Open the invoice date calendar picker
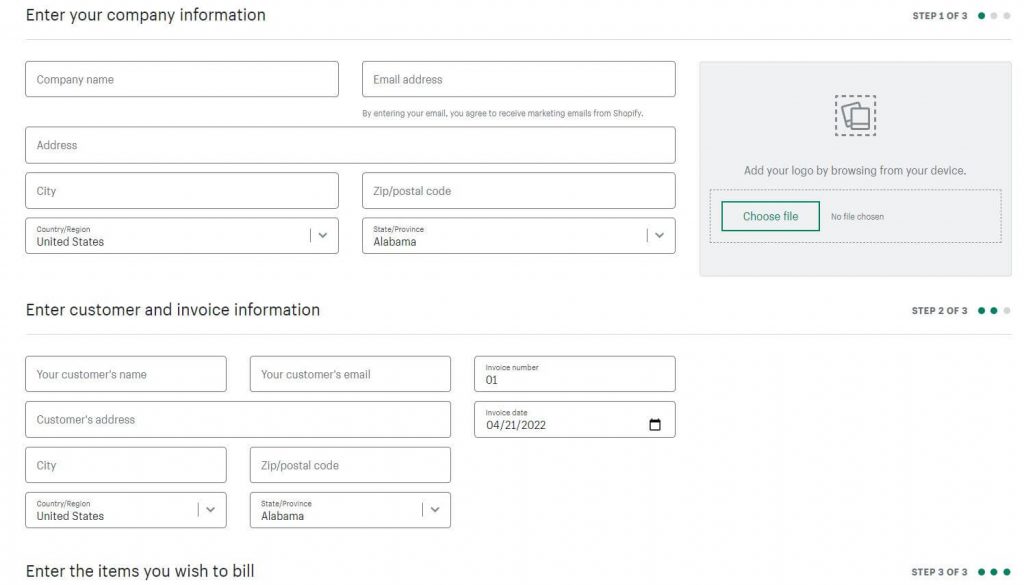1024x585 pixels. [655, 425]
